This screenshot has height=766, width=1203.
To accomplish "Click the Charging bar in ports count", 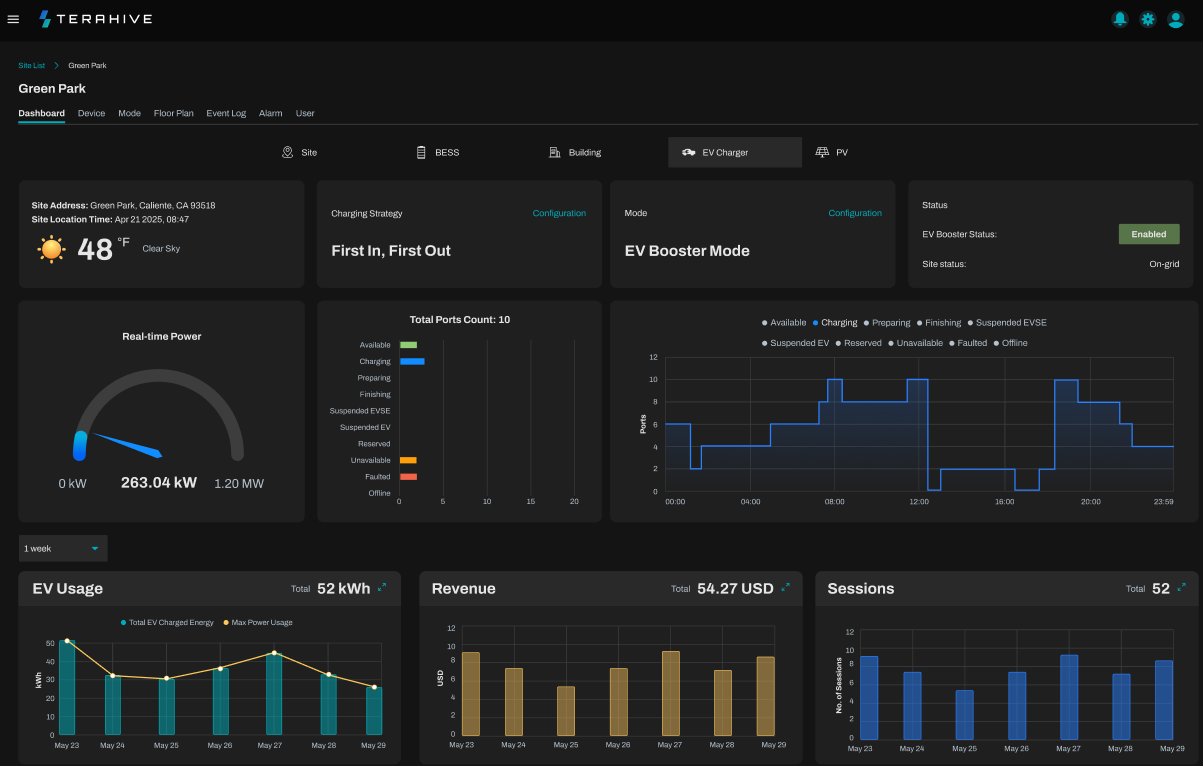I will (x=412, y=361).
